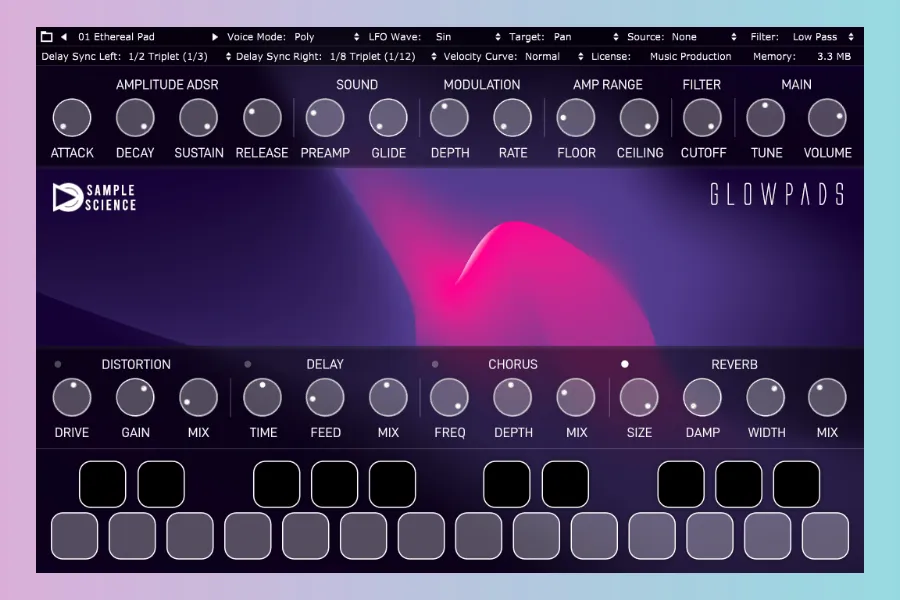Toggle the Delay effect on
This screenshot has height=600, width=900.
pyautogui.click(x=247, y=364)
